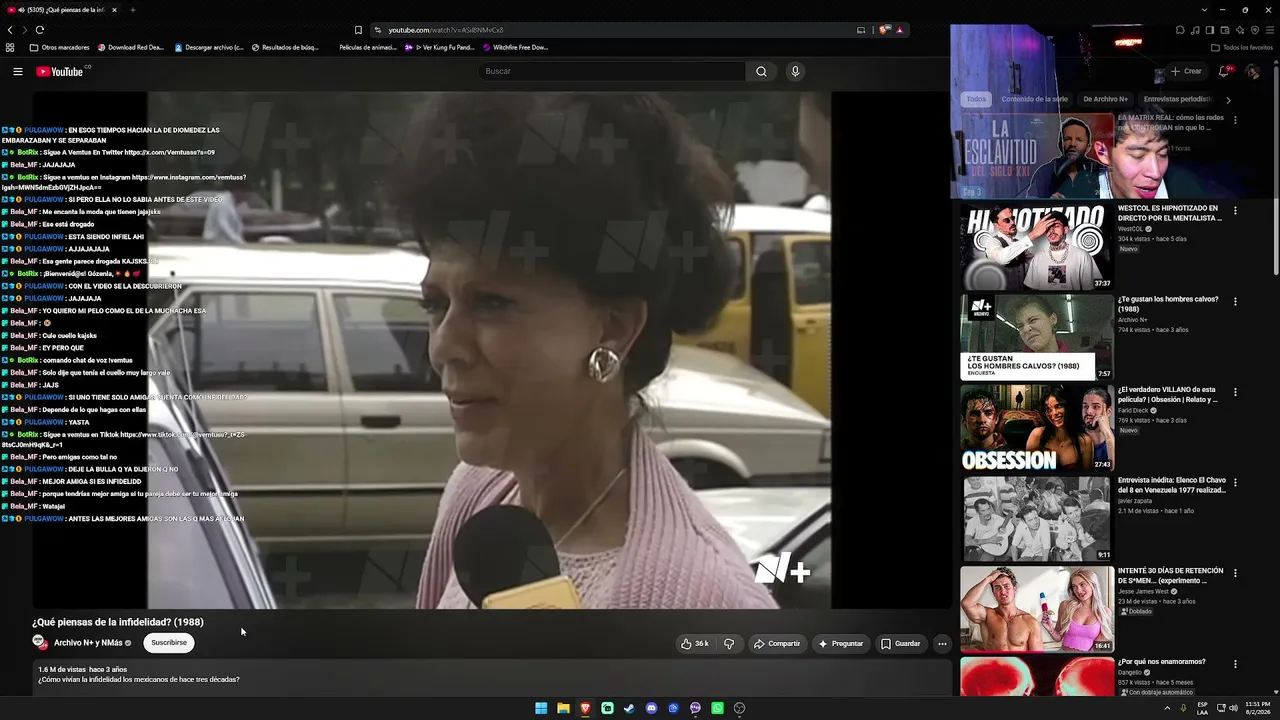
Task: Select 'Contenido de la serie' chip
Action: coord(1034,99)
